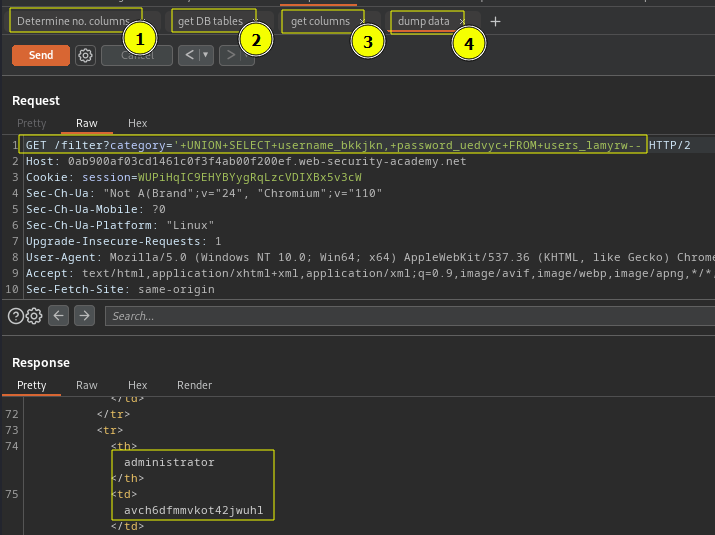Click HTTP/2 at end of request line
This screenshot has height=535, width=715.
pyautogui.click(x=669, y=145)
